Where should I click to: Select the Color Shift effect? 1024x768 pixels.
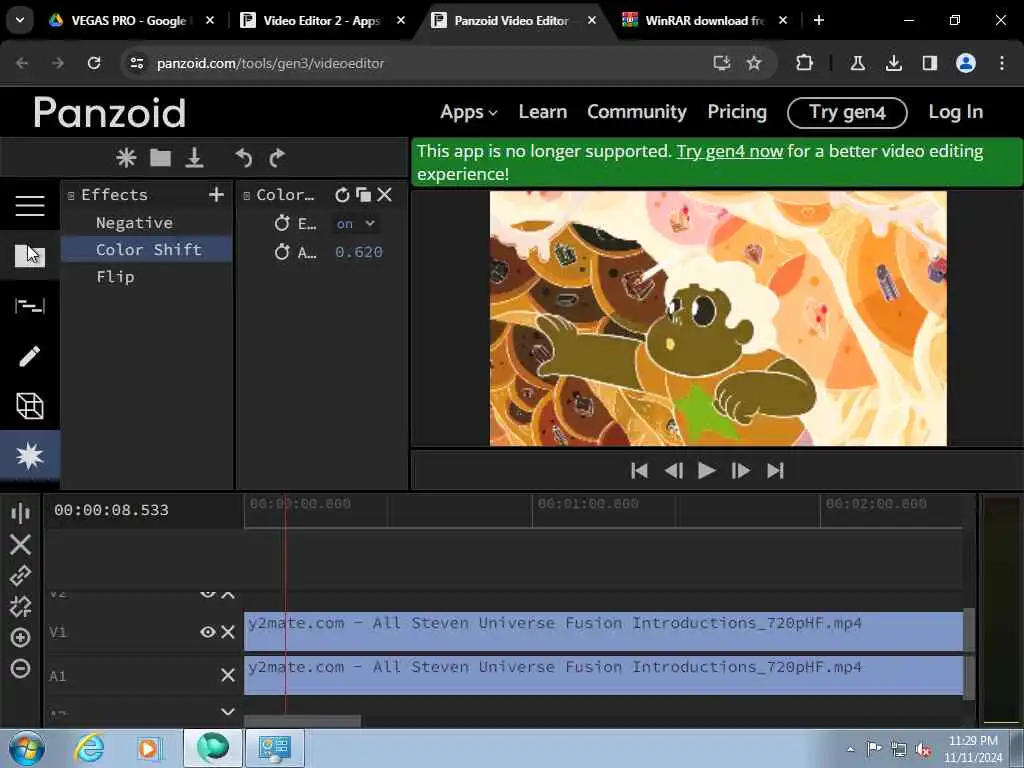point(146,249)
